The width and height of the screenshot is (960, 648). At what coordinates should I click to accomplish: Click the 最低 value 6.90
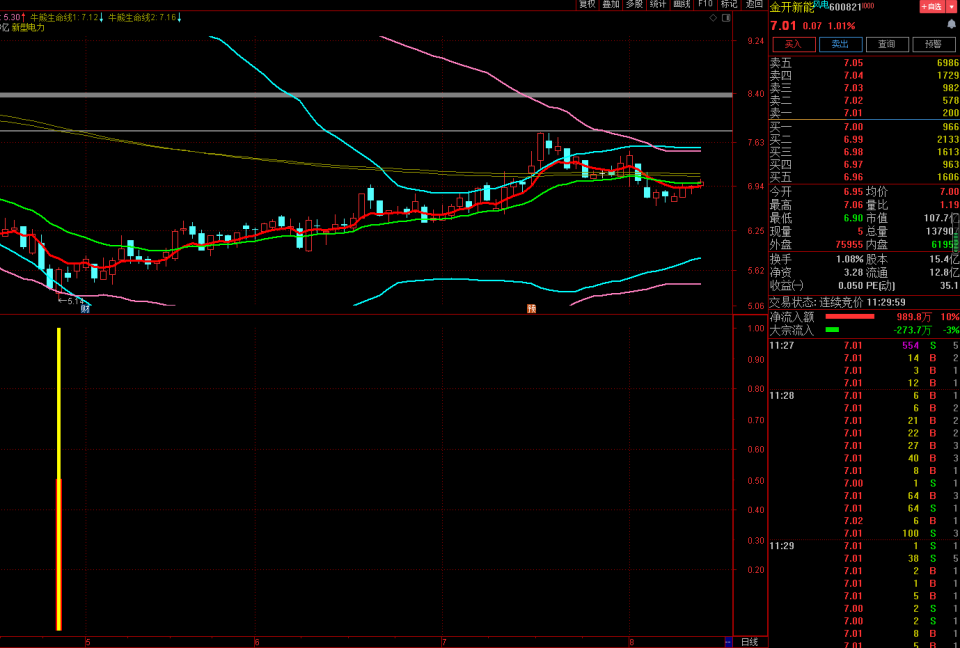point(853,218)
